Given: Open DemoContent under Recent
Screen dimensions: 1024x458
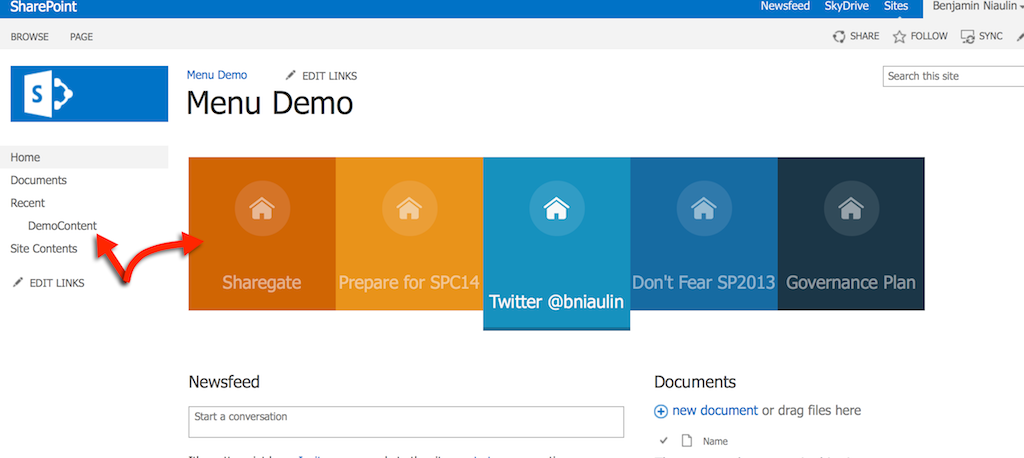Looking at the screenshot, I should 62,226.
